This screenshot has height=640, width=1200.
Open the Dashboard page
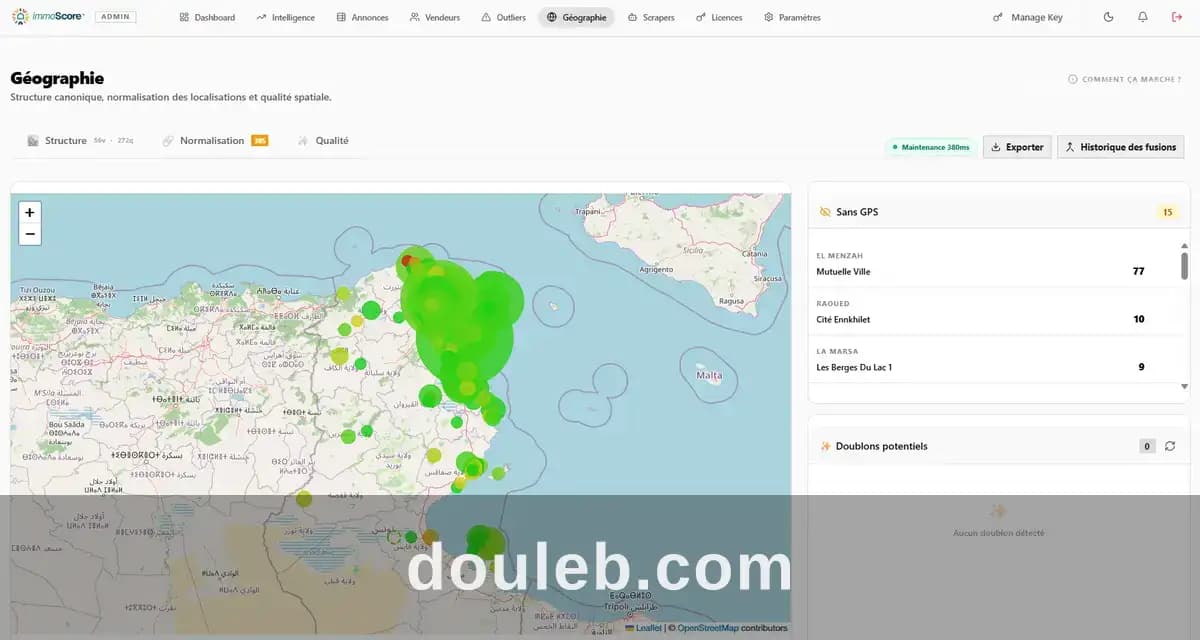click(x=207, y=17)
